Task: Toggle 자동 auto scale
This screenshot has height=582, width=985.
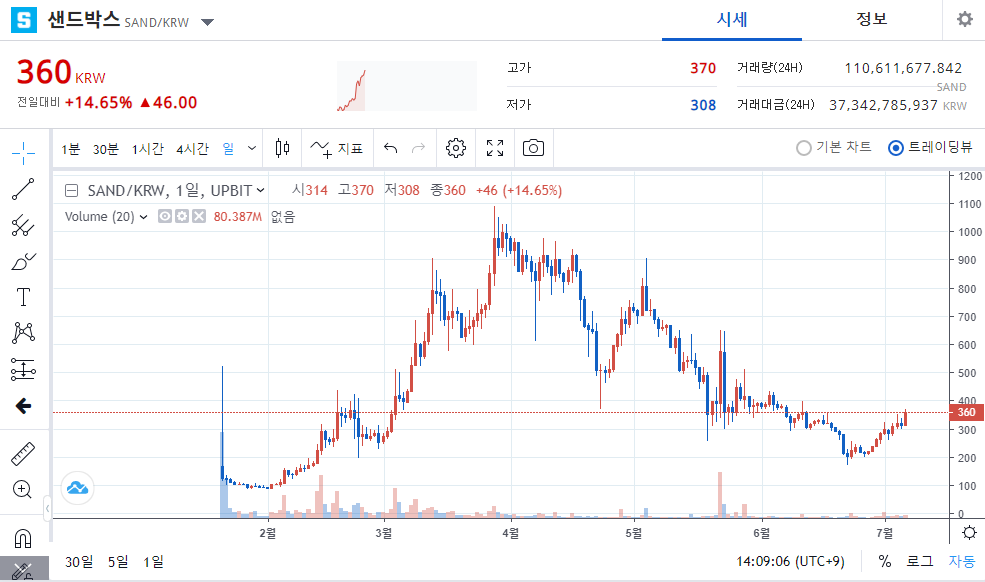Action: point(962,561)
